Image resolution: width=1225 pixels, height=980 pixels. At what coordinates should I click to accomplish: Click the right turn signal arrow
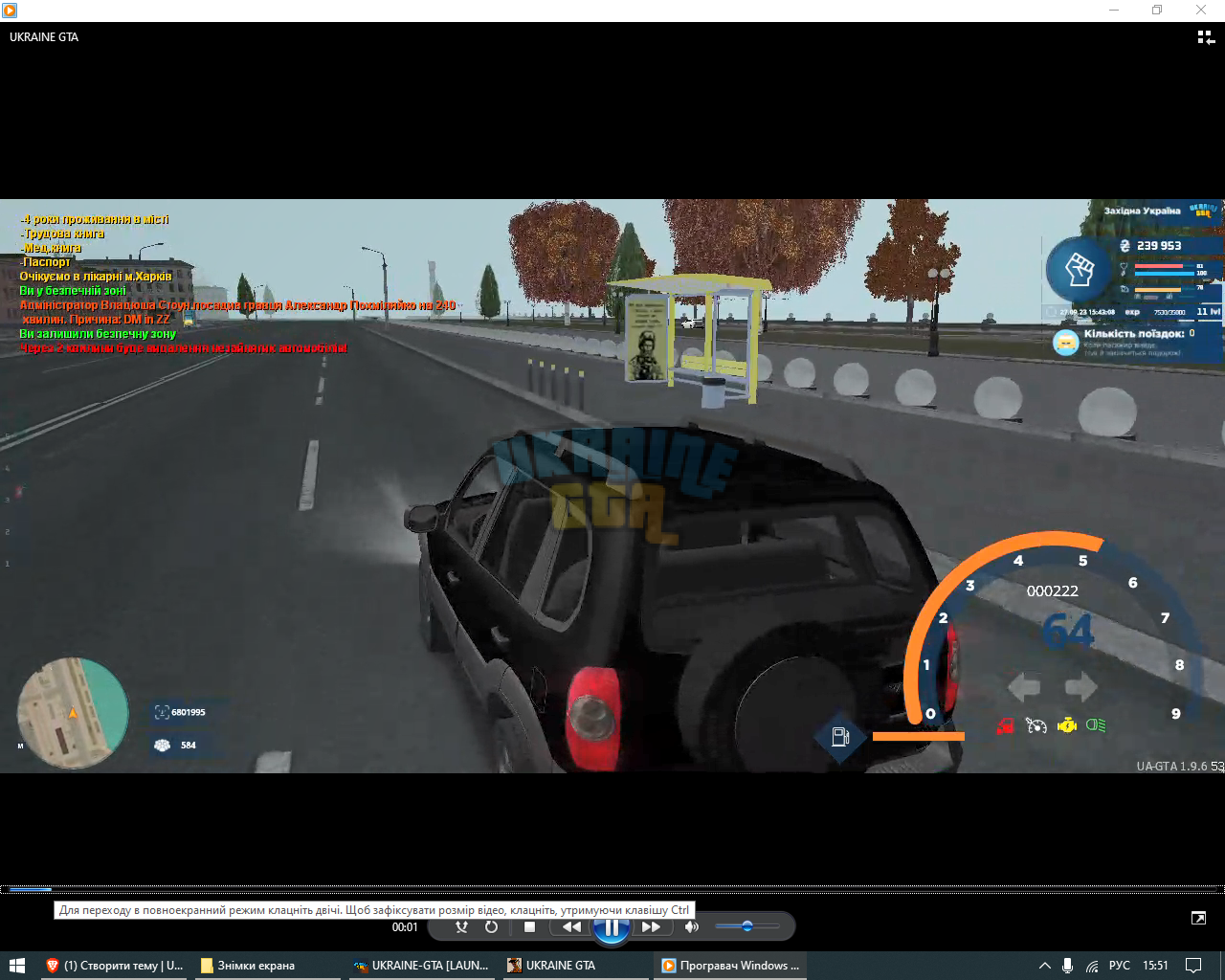1080,686
